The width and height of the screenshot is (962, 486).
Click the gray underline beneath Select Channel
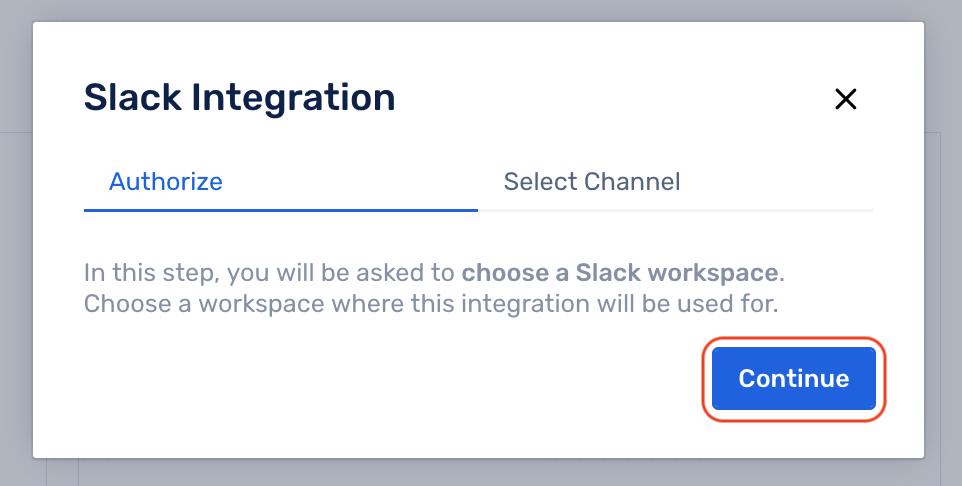pyautogui.click(x=675, y=210)
